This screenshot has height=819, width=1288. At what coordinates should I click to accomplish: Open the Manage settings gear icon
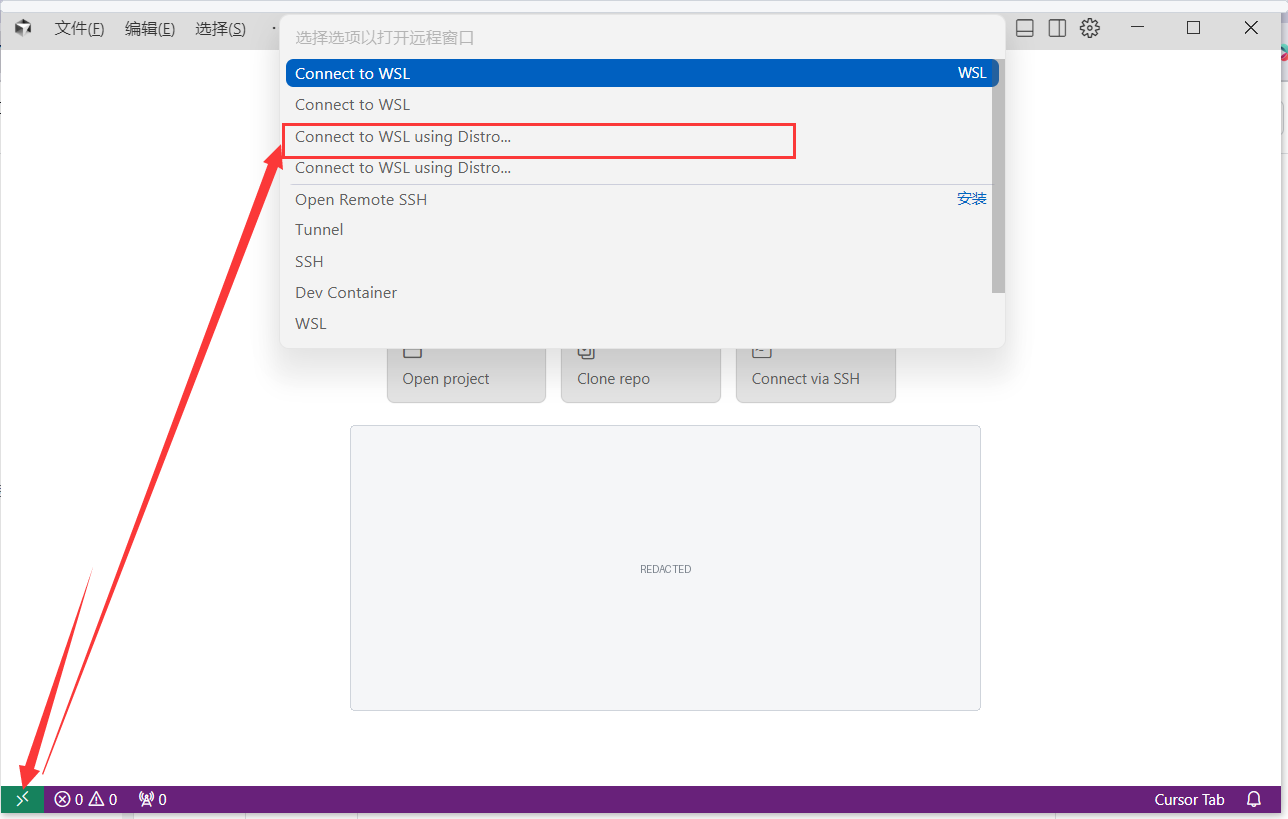[1090, 28]
